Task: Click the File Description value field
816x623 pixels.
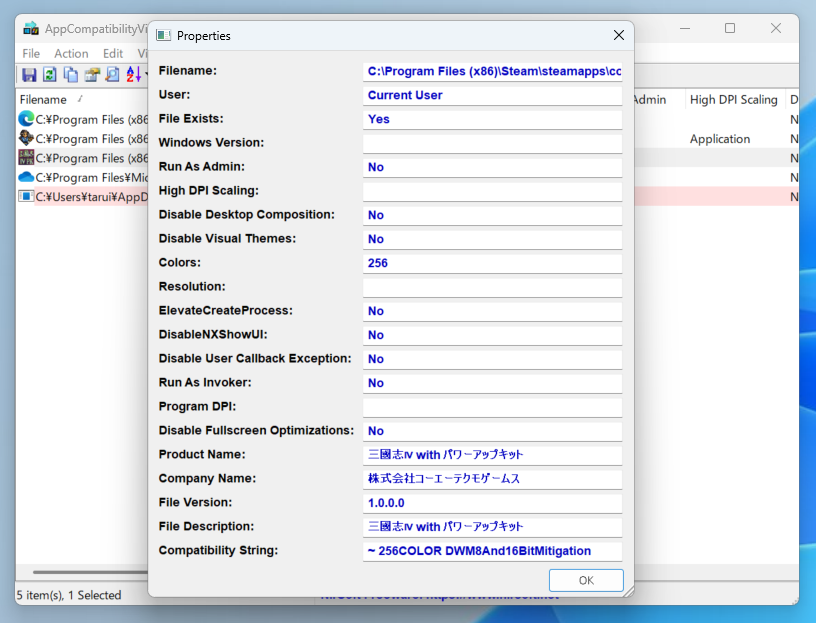Action: pos(492,527)
